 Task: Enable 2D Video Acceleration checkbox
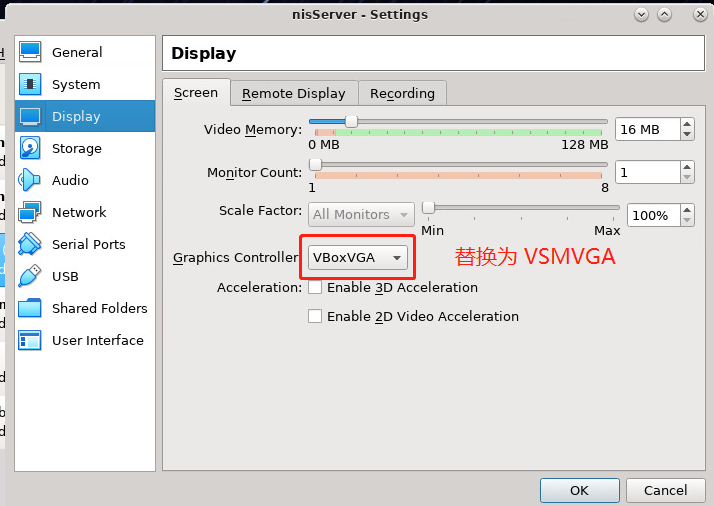315,316
